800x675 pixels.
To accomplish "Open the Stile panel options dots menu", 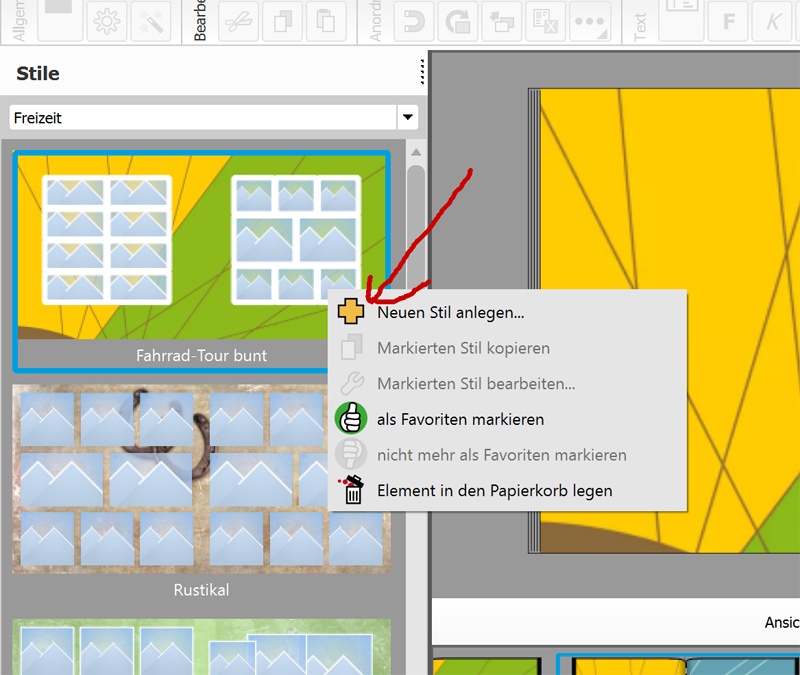I will tap(422, 73).
